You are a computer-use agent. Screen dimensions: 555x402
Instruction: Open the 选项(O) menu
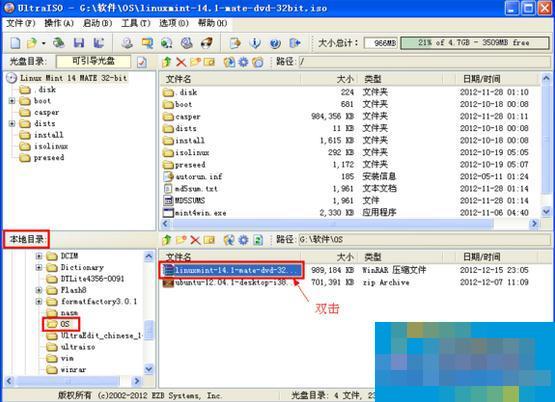[173, 23]
